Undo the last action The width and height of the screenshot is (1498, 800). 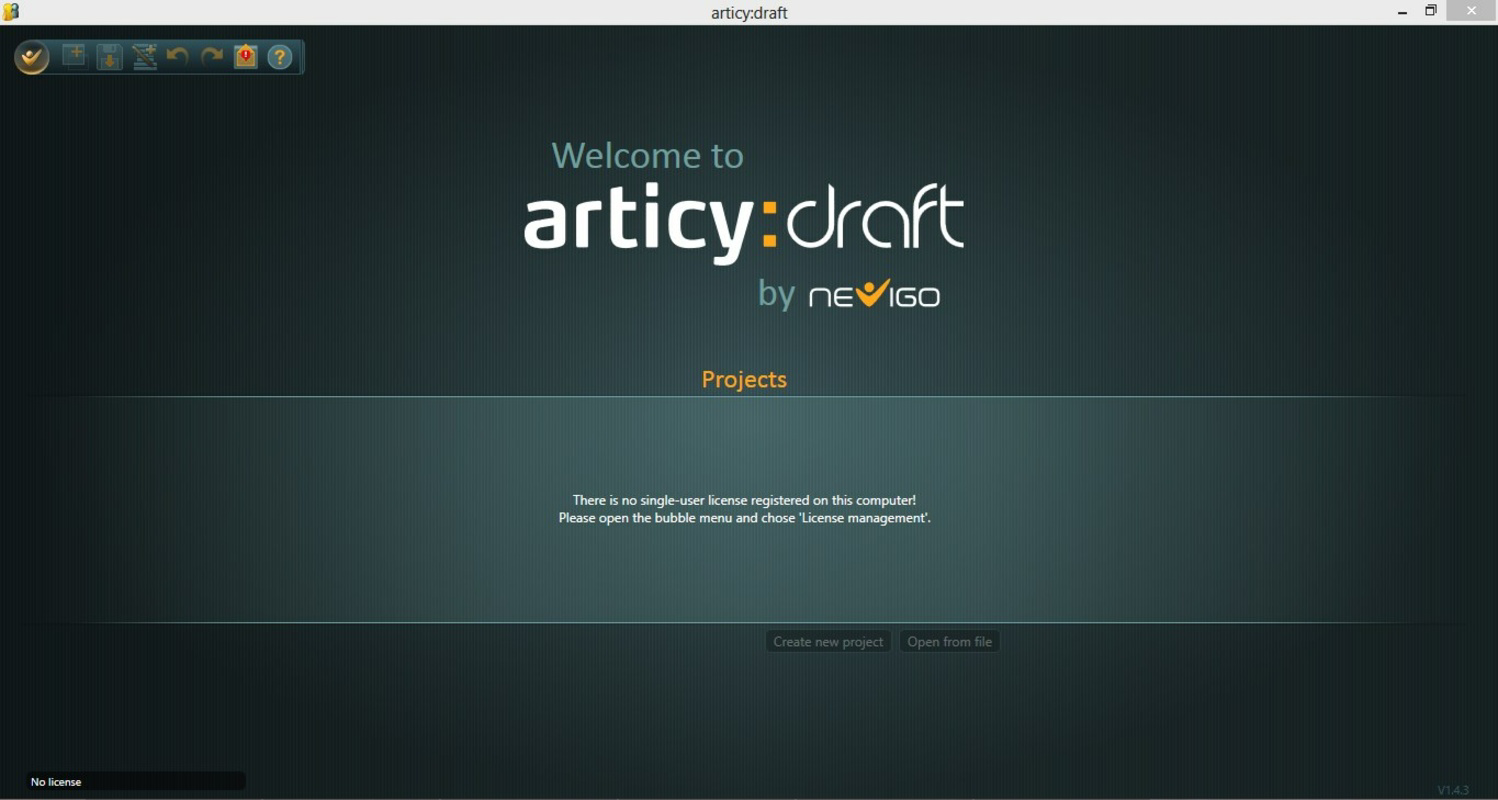(177, 55)
